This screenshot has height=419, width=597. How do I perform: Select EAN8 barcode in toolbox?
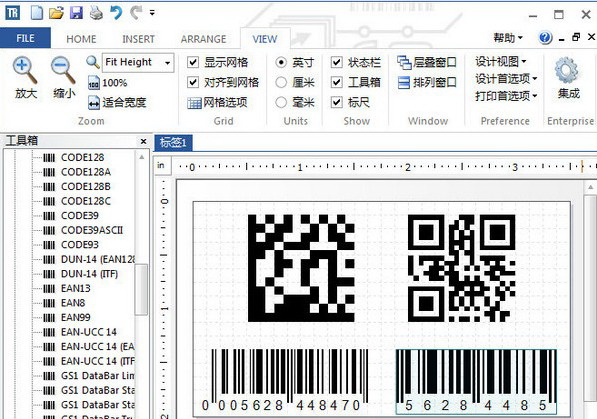click(73, 303)
